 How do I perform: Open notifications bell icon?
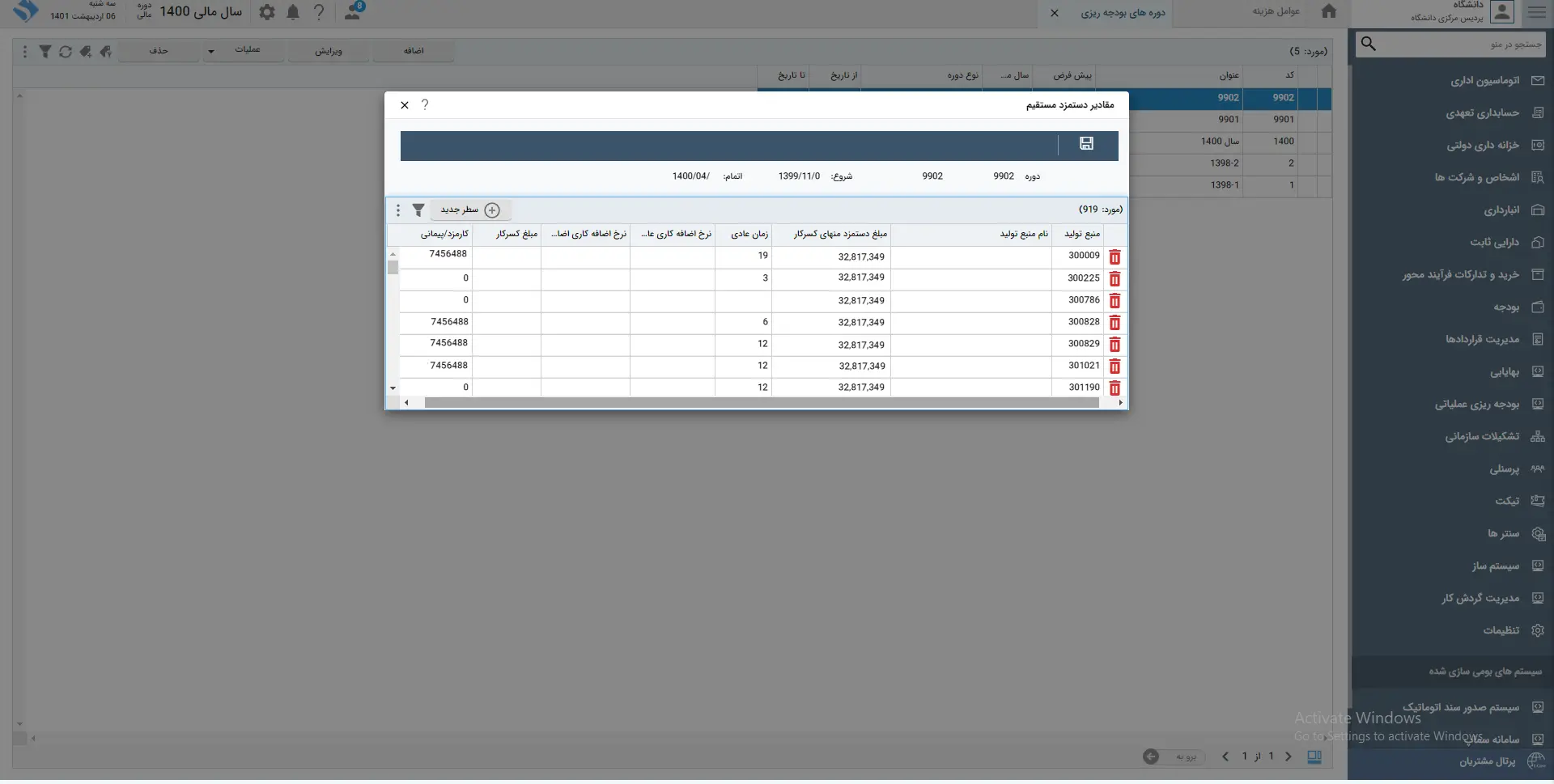pos(293,12)
